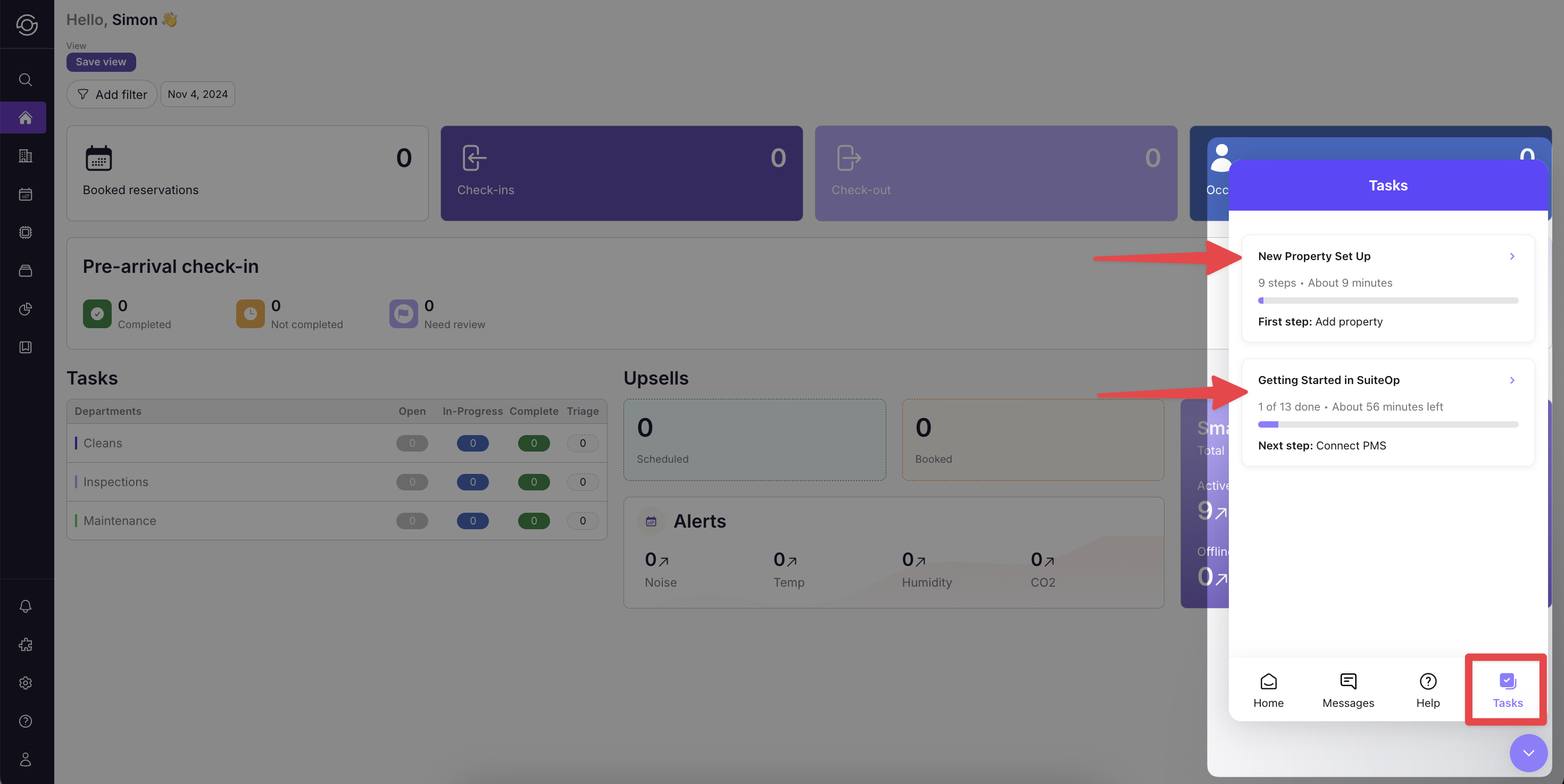Collapse the chat widget with chevron button
Screen dimensions: 1564x784
pos(1528,753)
